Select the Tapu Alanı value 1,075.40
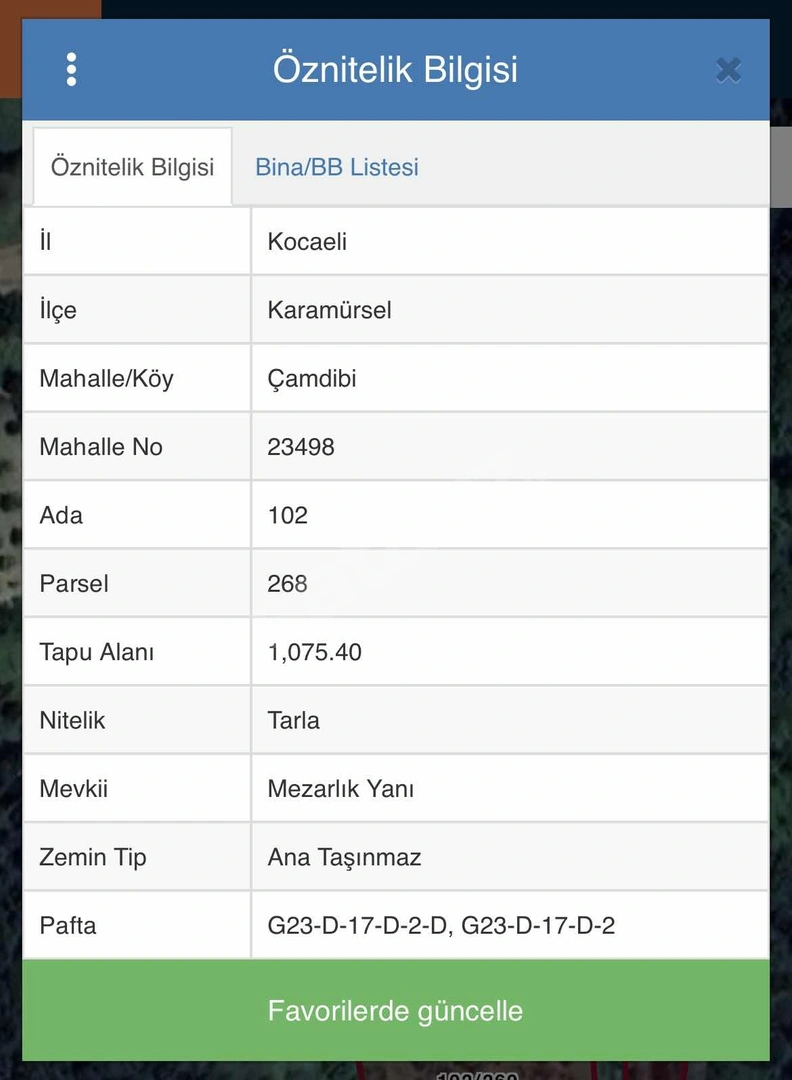 point(314,652)
